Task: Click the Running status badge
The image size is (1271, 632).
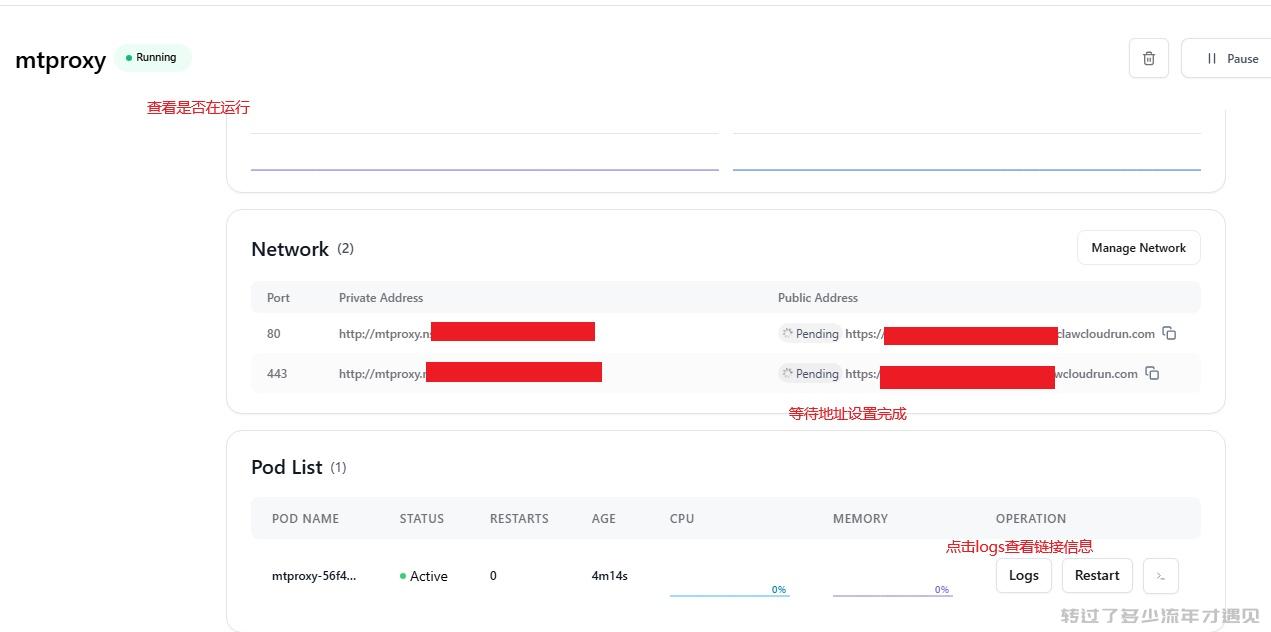Action: pyautogui.click(x=152, y=58)
